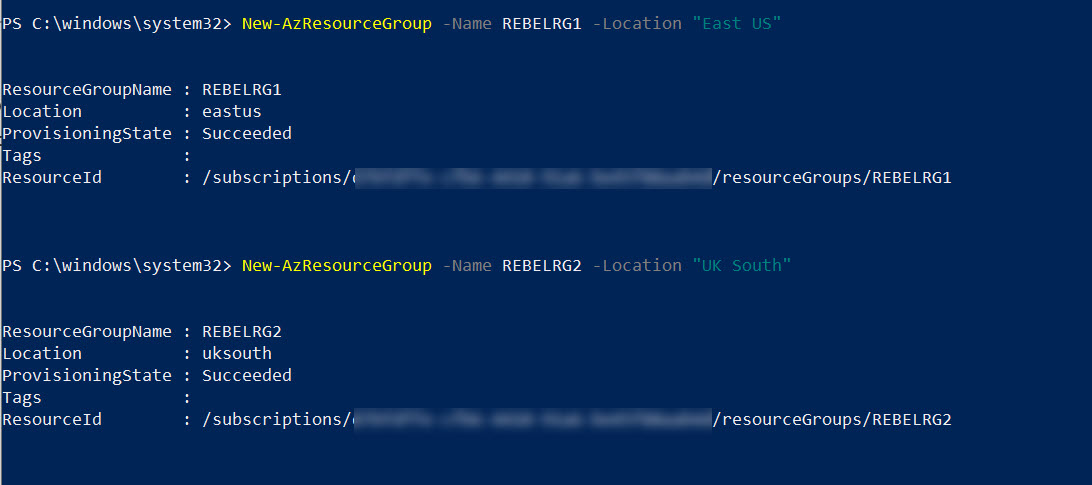Click the second Succeeded provisioning state value
Screen dimensions: 1092x485
(x=247, y=376)
